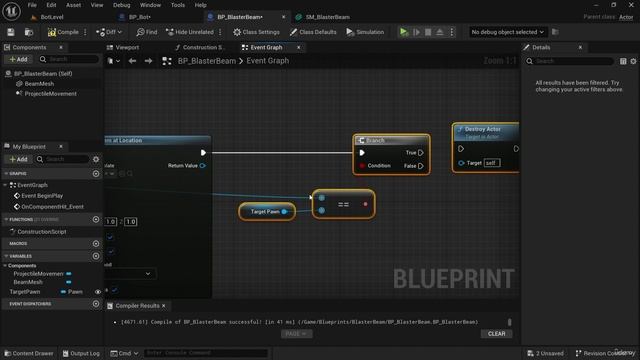Click the Frame Skip playback icon
Image resolution: width=640 pixels, height=360 pixels.
[416, 32]
